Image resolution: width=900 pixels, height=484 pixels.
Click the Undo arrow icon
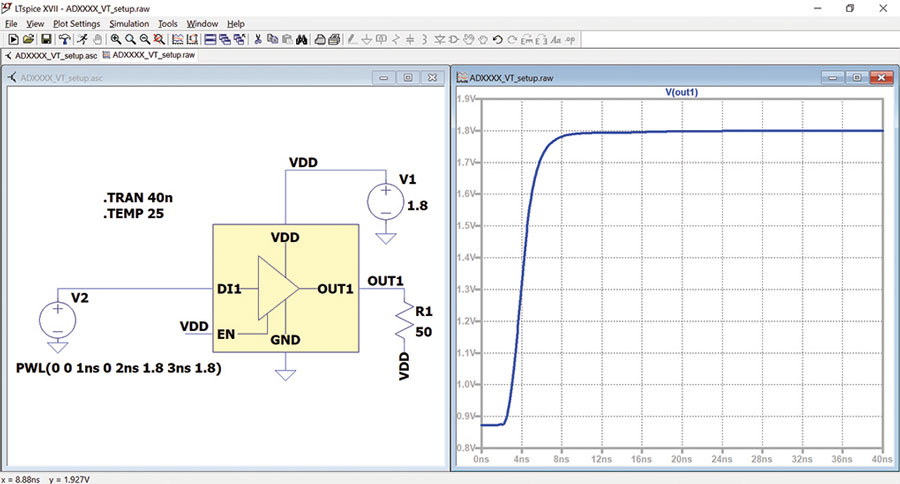(498, 40)
